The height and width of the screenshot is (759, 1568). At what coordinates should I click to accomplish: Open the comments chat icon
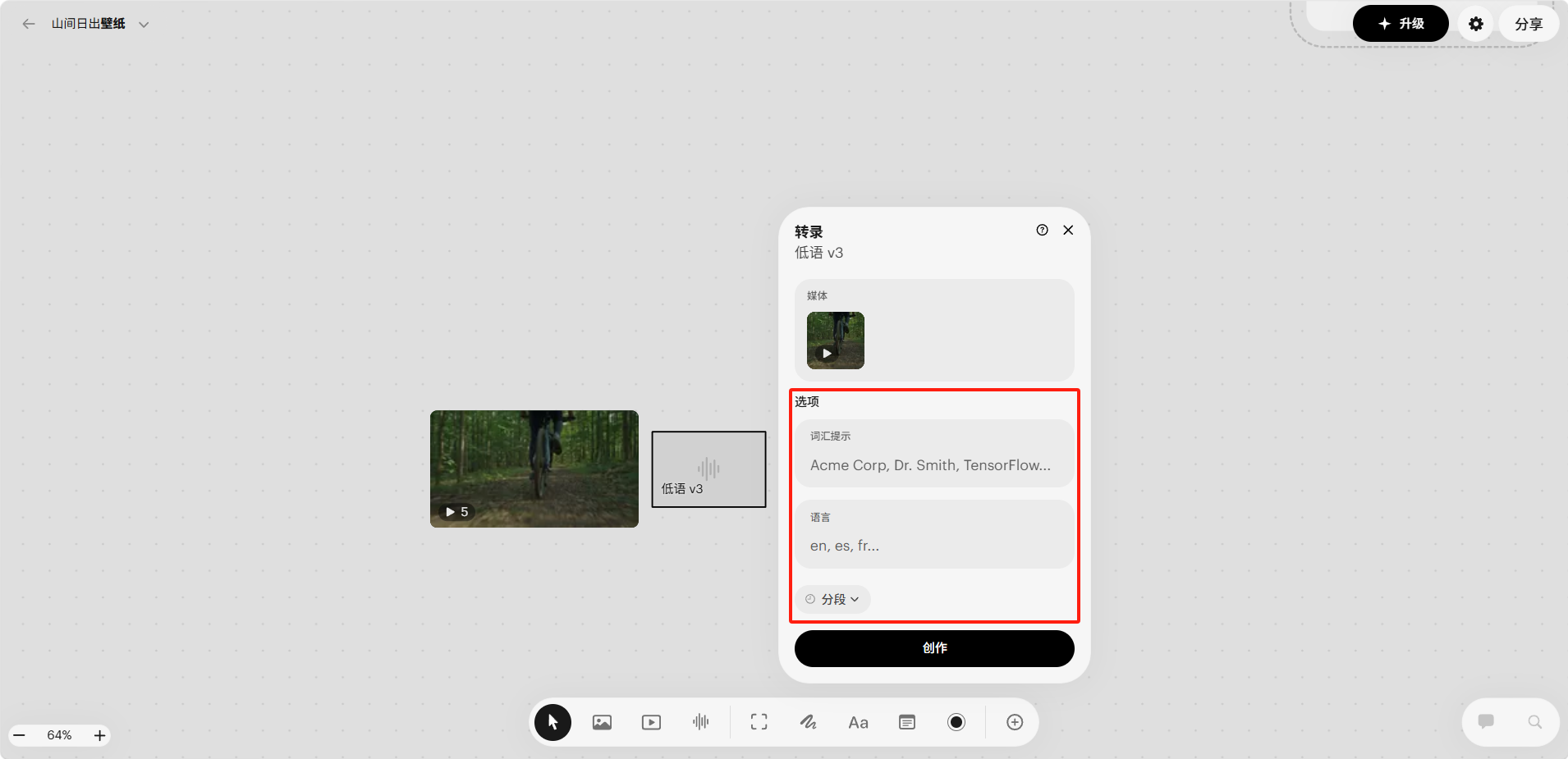pyautogui.click(x=1486, y=722)
